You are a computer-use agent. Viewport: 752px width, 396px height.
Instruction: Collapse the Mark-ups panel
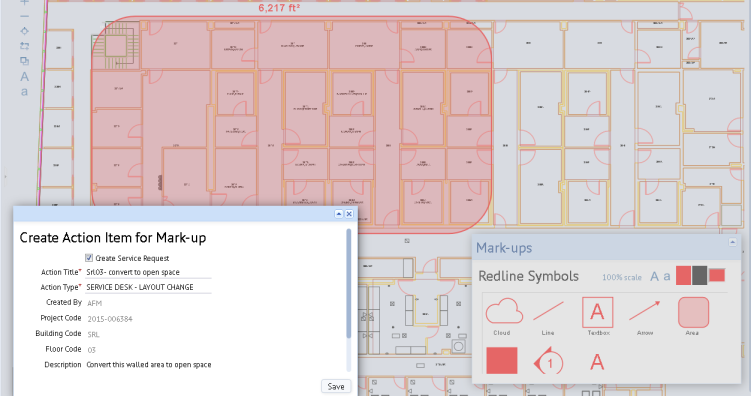(x=732, y=242)
